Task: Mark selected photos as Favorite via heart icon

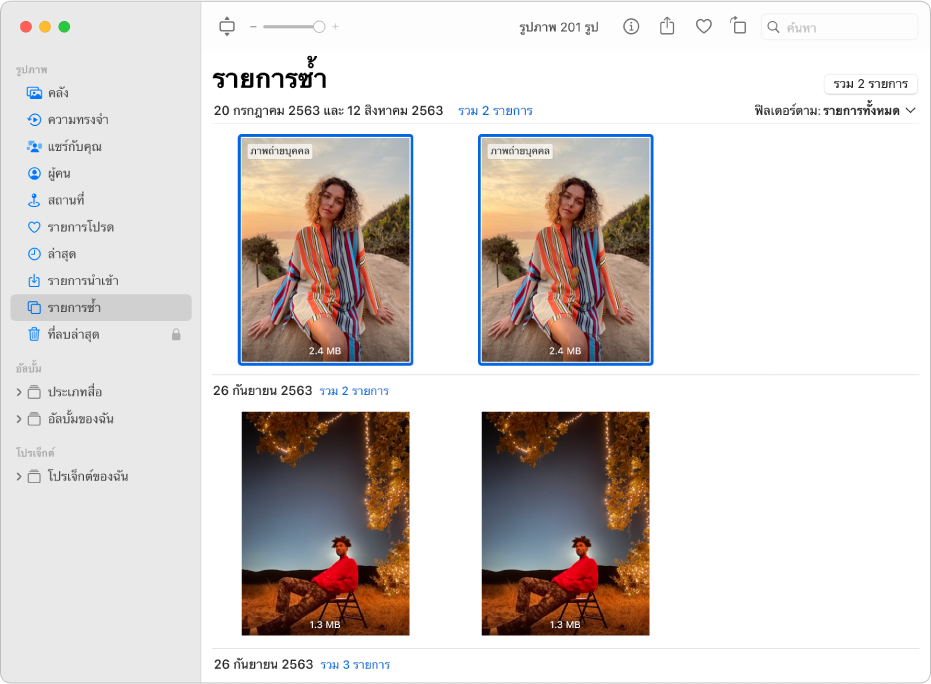Action: pyautogui.click(x=703, y=27)
